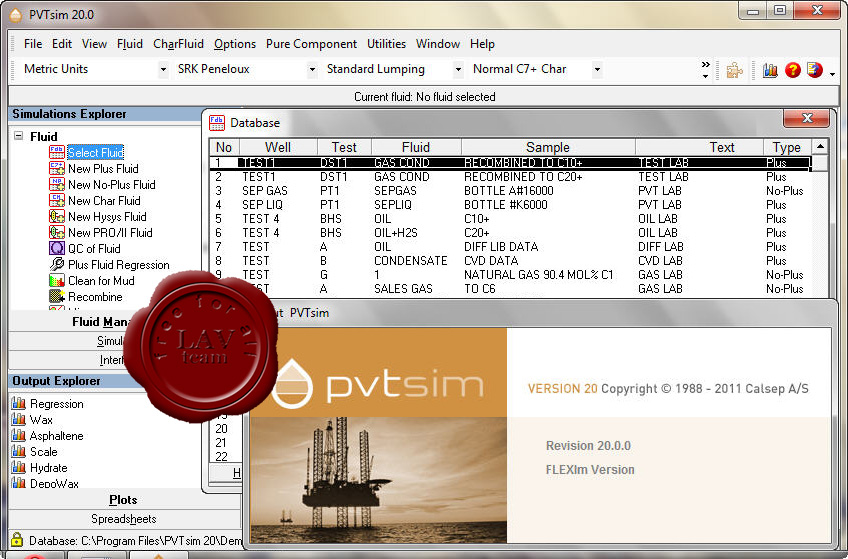Viewport: 848px width, 559px height.
Task: Close the Database window
Action: 806,118
